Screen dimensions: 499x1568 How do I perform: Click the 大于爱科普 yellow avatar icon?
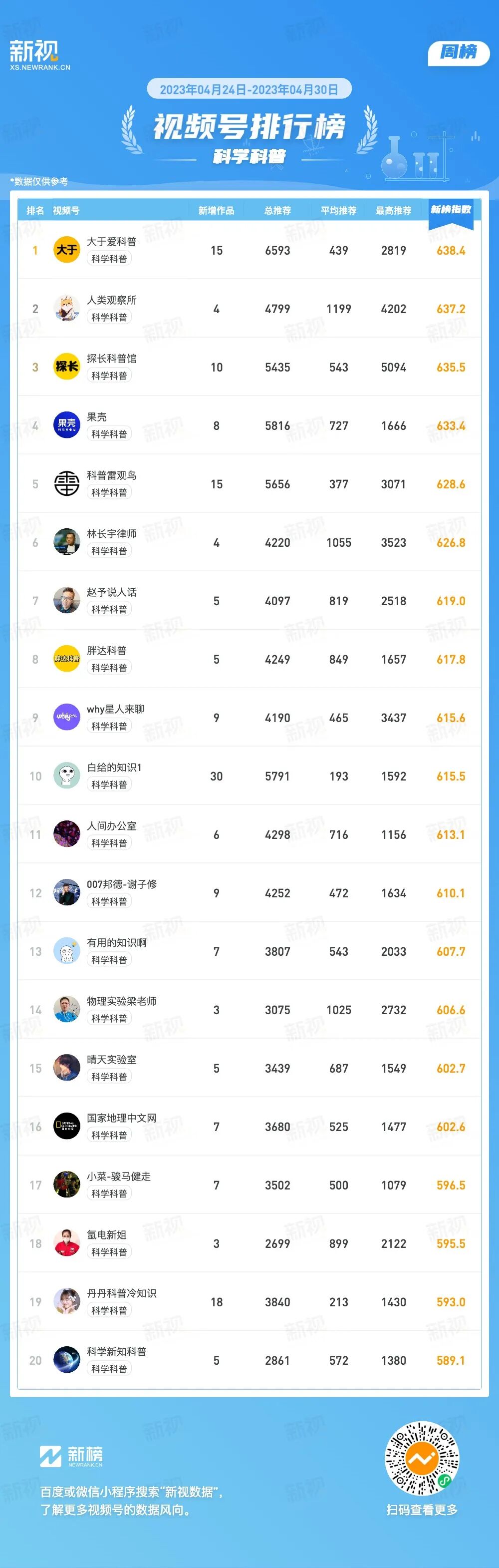click(x=67, y=250)
